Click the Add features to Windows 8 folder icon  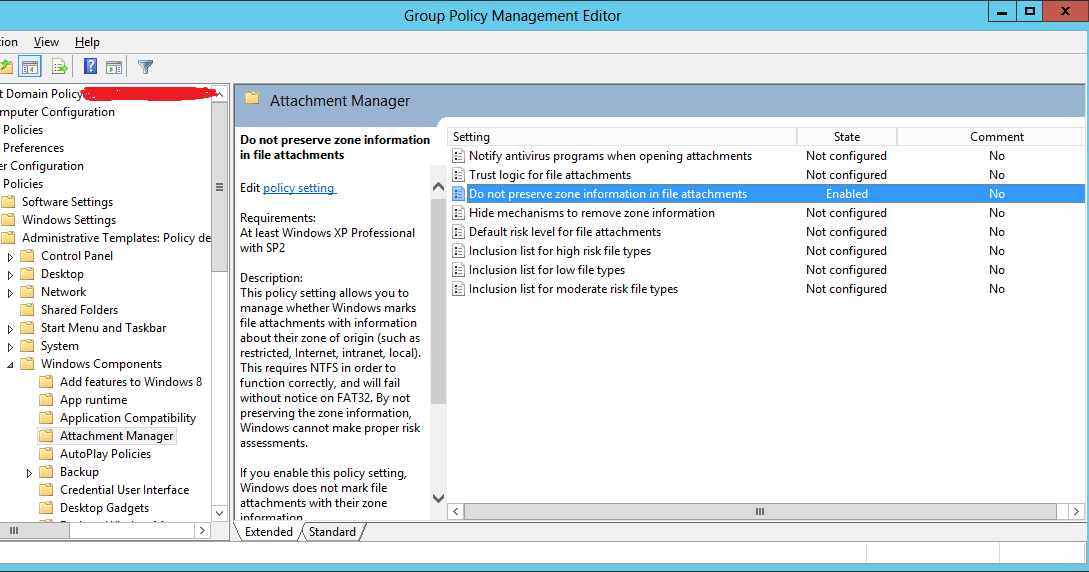pos(47,382)
